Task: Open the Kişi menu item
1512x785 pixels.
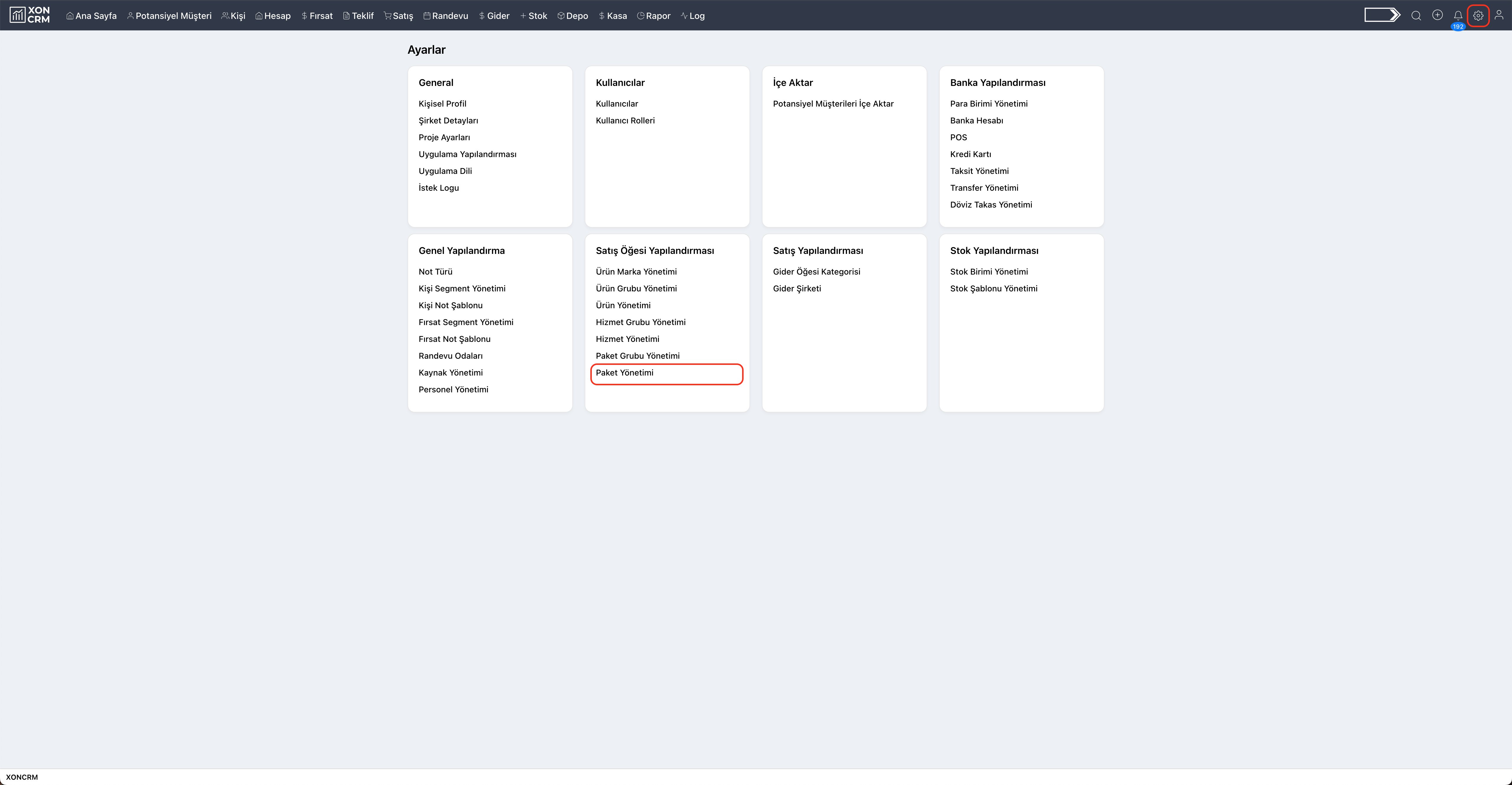Action: [234, 16]
